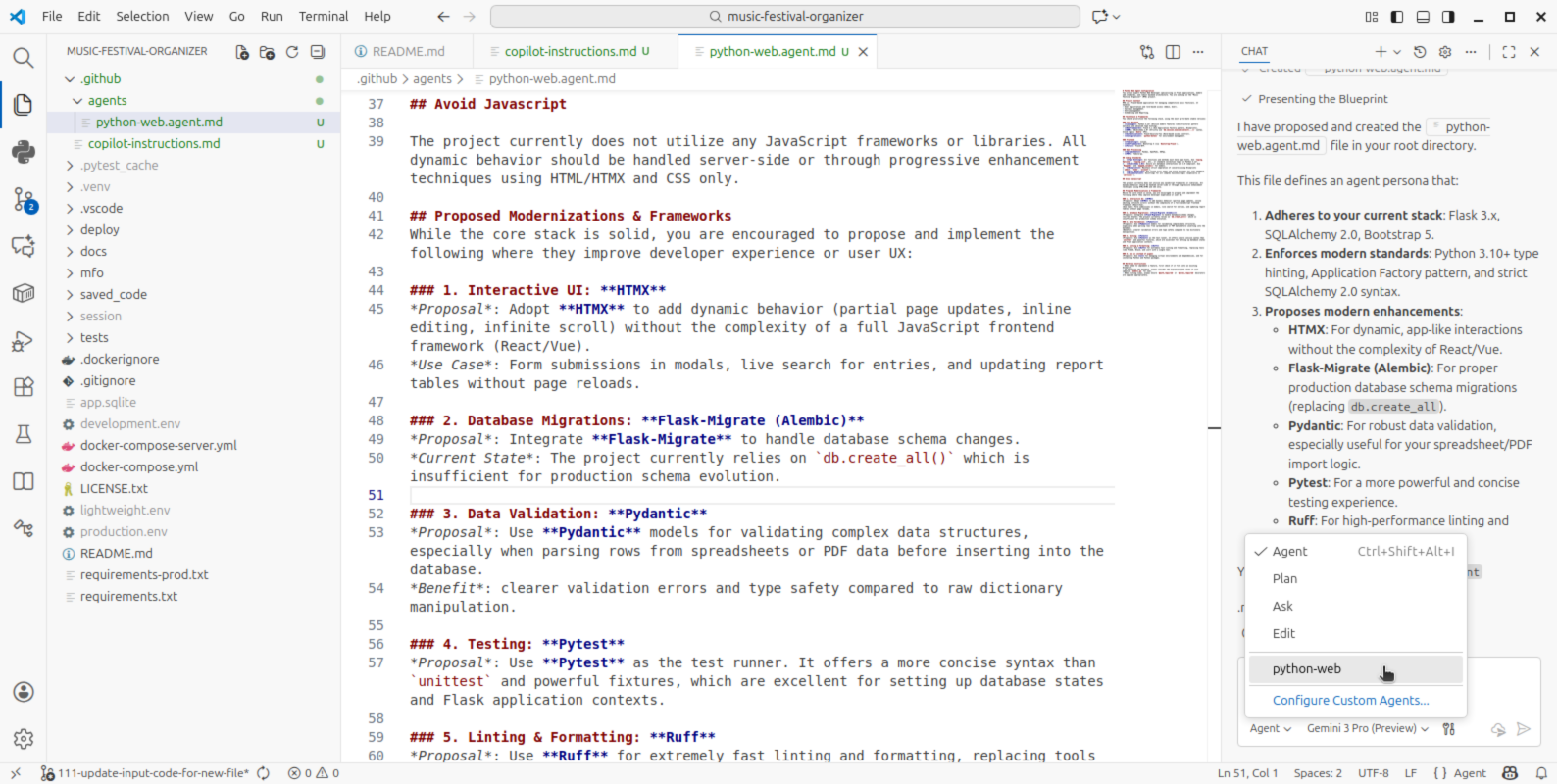
Task: Split the editor to the right
Action: coord(1173,52)
